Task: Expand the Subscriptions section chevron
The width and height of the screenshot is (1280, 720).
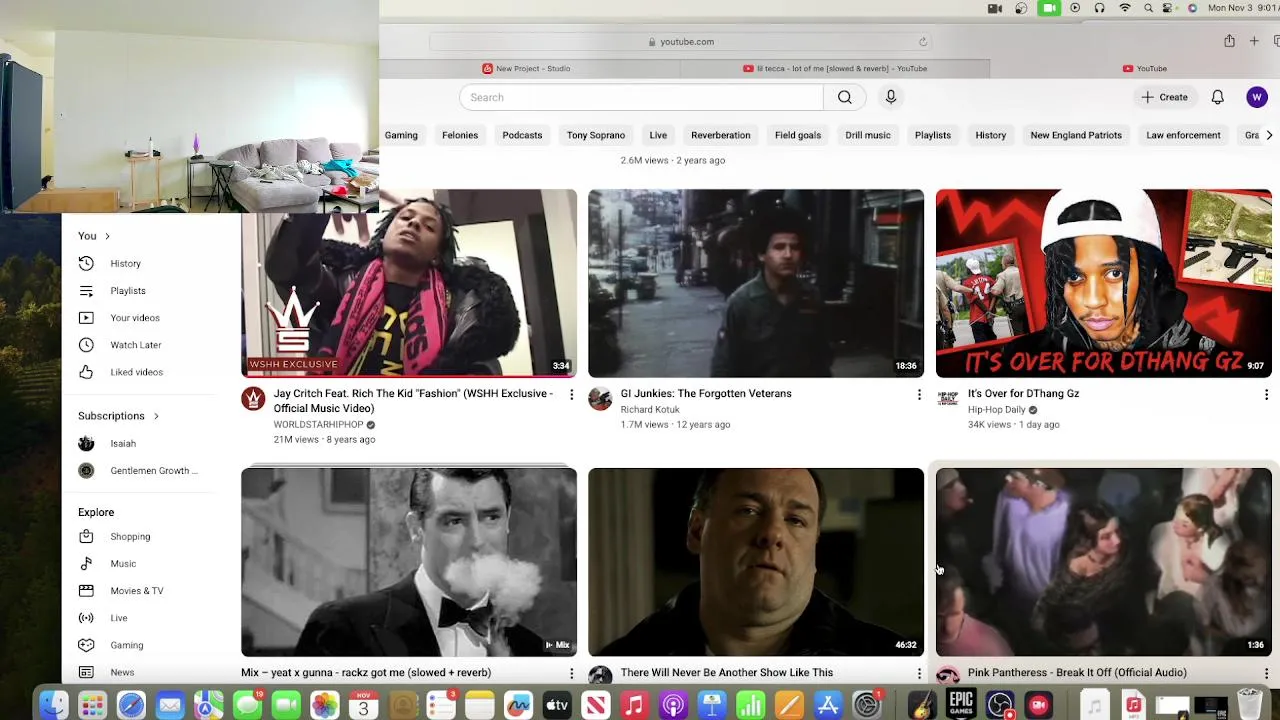Action: pos(156,416)
